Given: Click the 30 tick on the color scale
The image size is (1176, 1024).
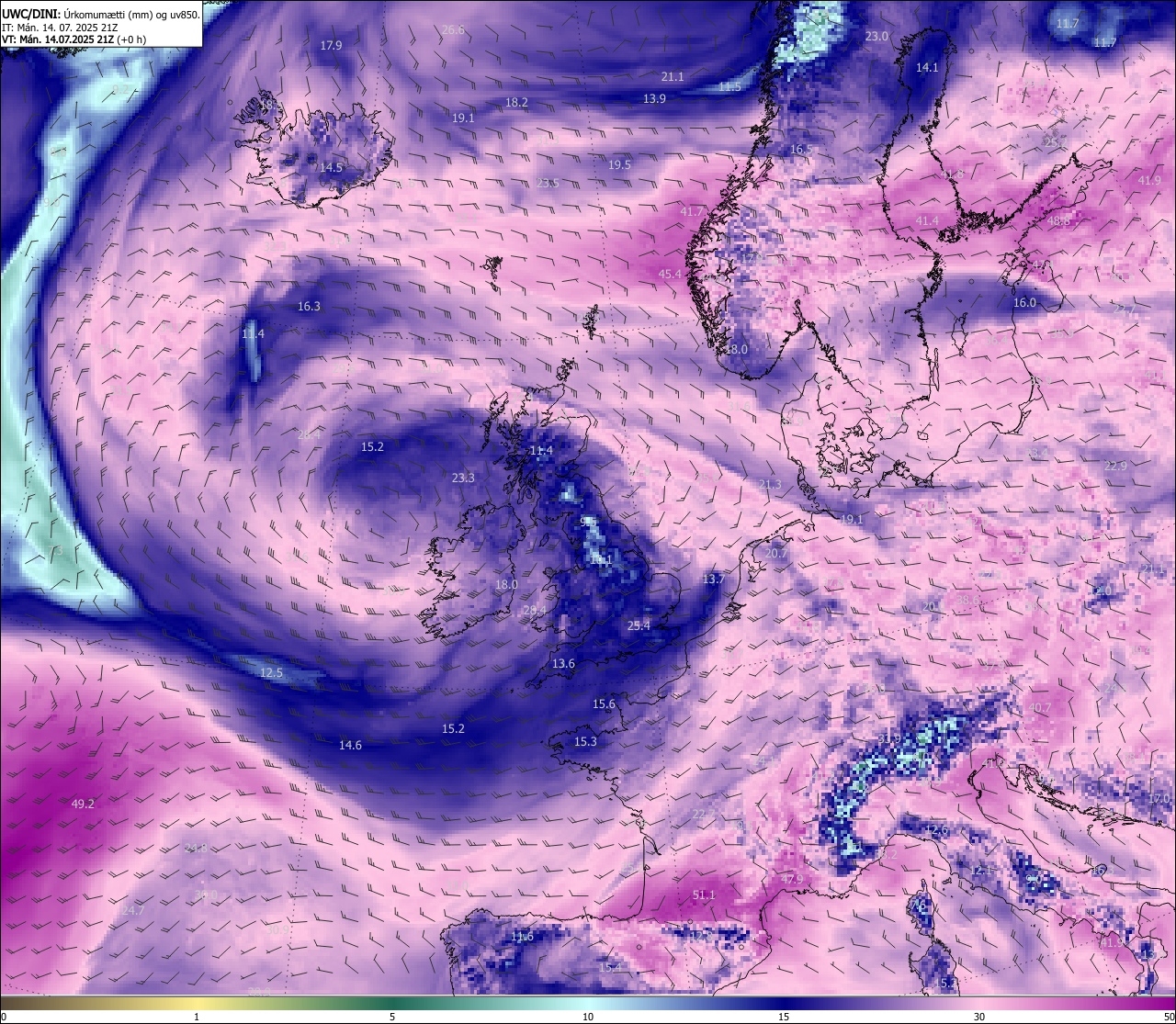Looking at the screenshot, I should (x=979, y=1016).
